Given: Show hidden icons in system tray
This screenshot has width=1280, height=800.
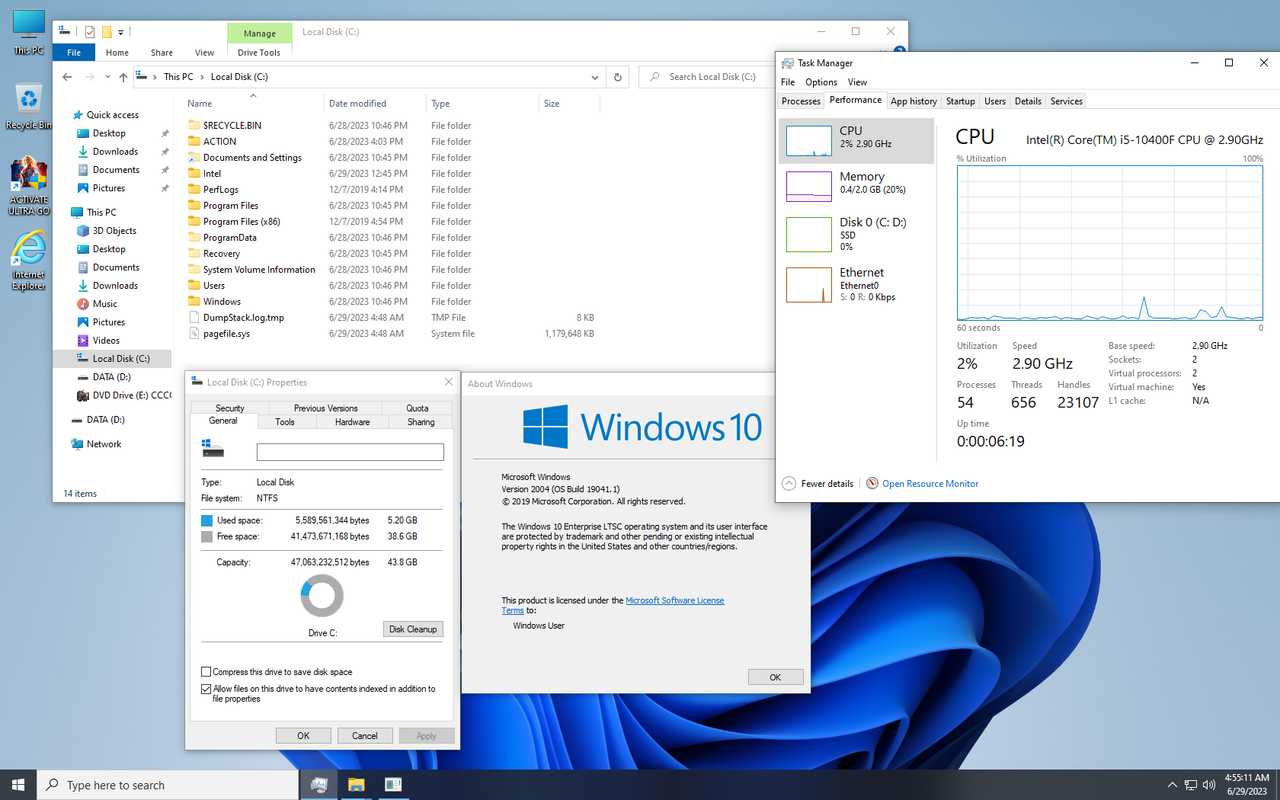Looking at the screenshot, I should (1172, 785).
